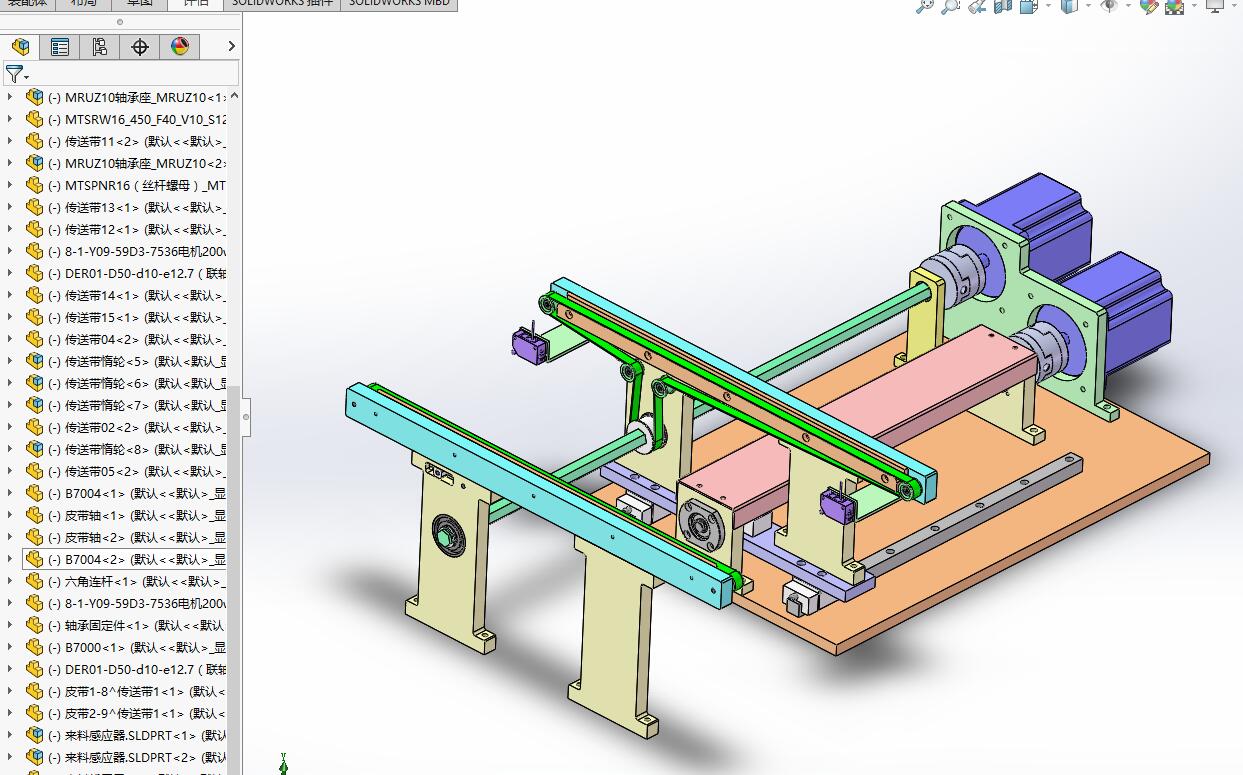Open the DisplayManager color ball tab
This screenshot has height=775, width=1243.
(180, 46)
